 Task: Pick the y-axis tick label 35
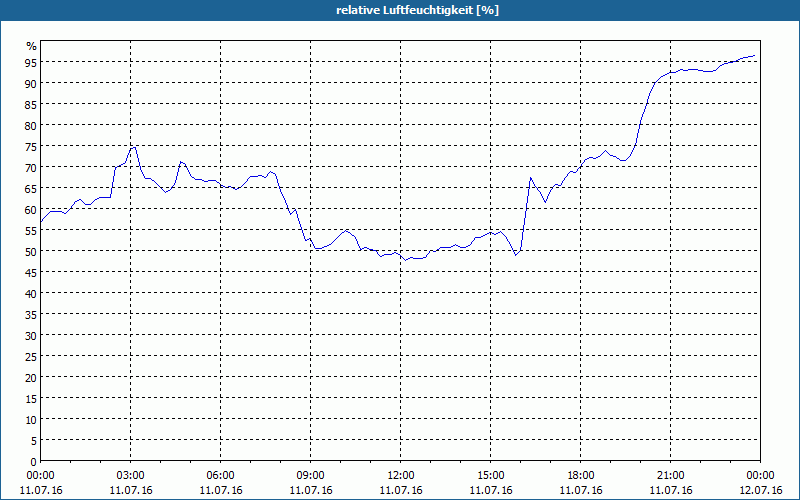31,315
